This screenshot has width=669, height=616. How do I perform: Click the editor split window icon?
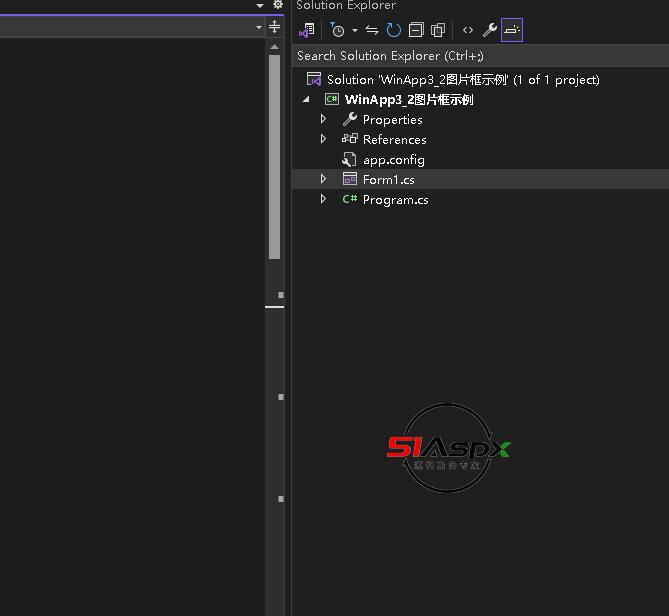click(x=274, y=27)
